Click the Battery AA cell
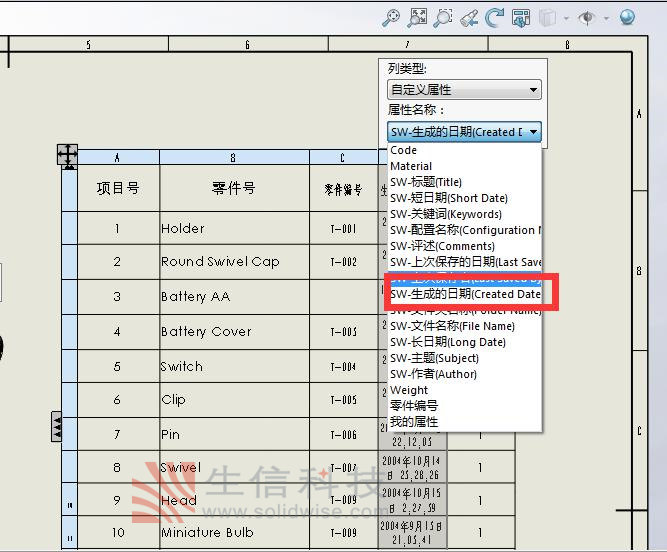The width and height of the screenshot is (667, 552). pos(234,296)
